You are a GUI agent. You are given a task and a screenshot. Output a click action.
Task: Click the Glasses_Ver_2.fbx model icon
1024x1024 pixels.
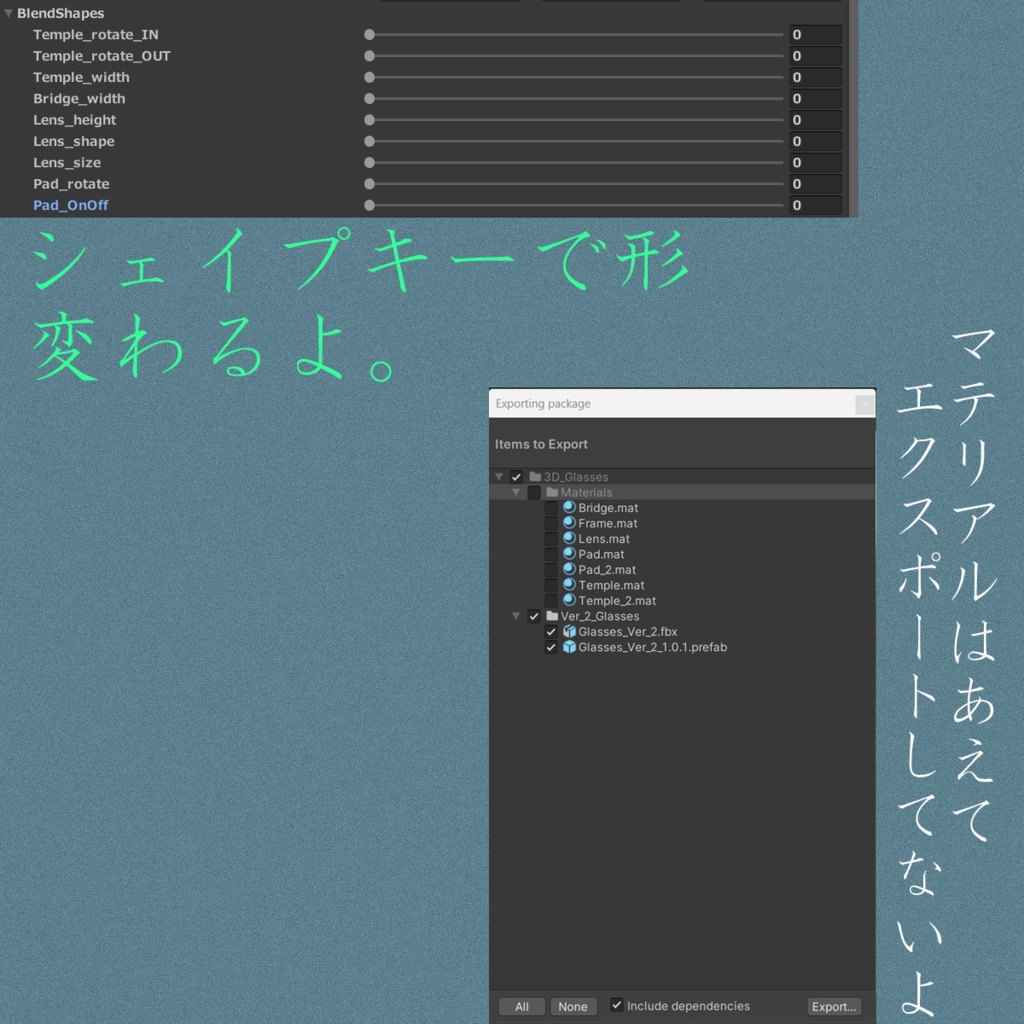tap(569, 632)
